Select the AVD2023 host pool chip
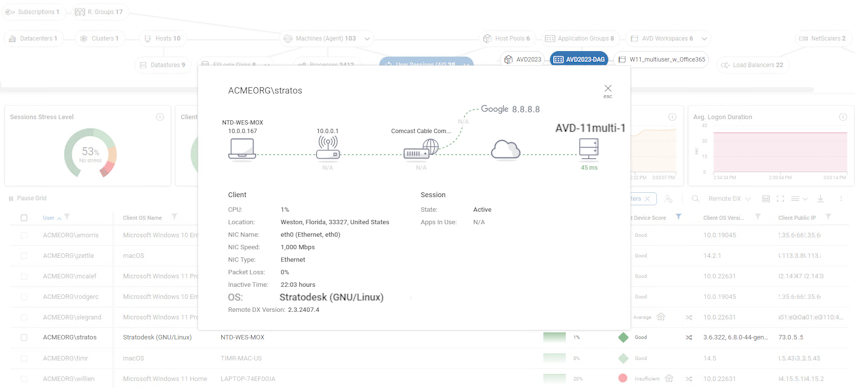 point(523,59)
